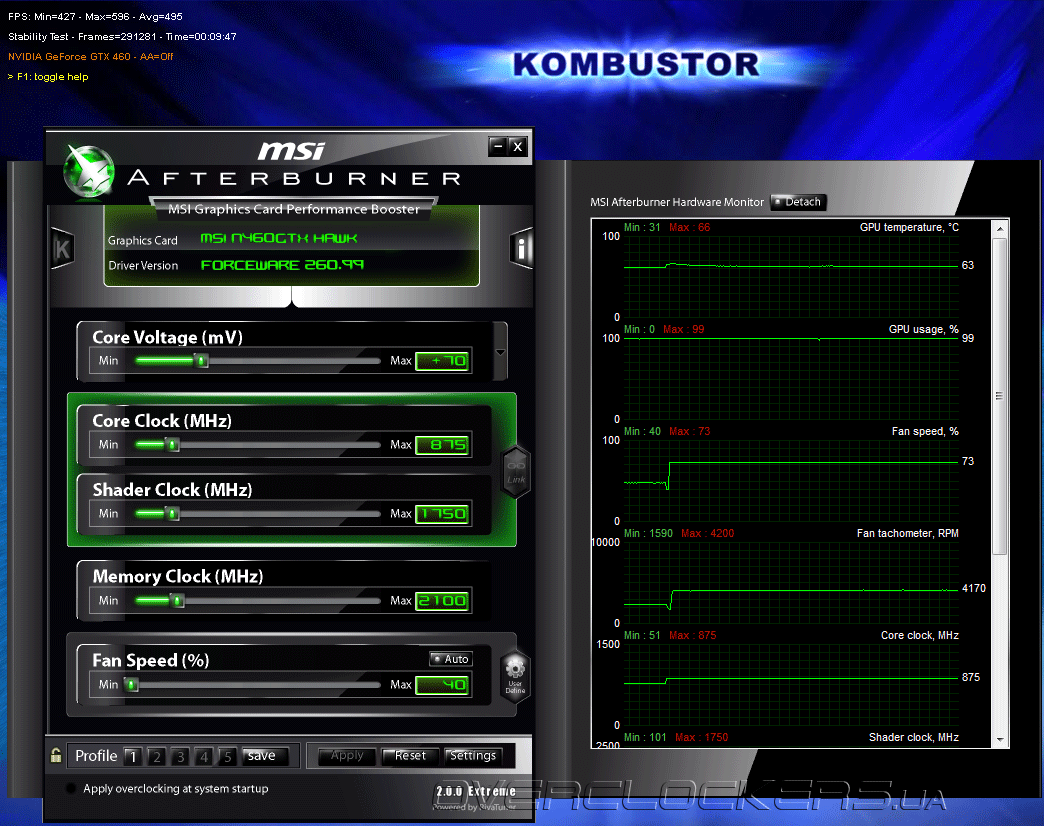
Task: Save the current profile
Action: click(264, 756)
